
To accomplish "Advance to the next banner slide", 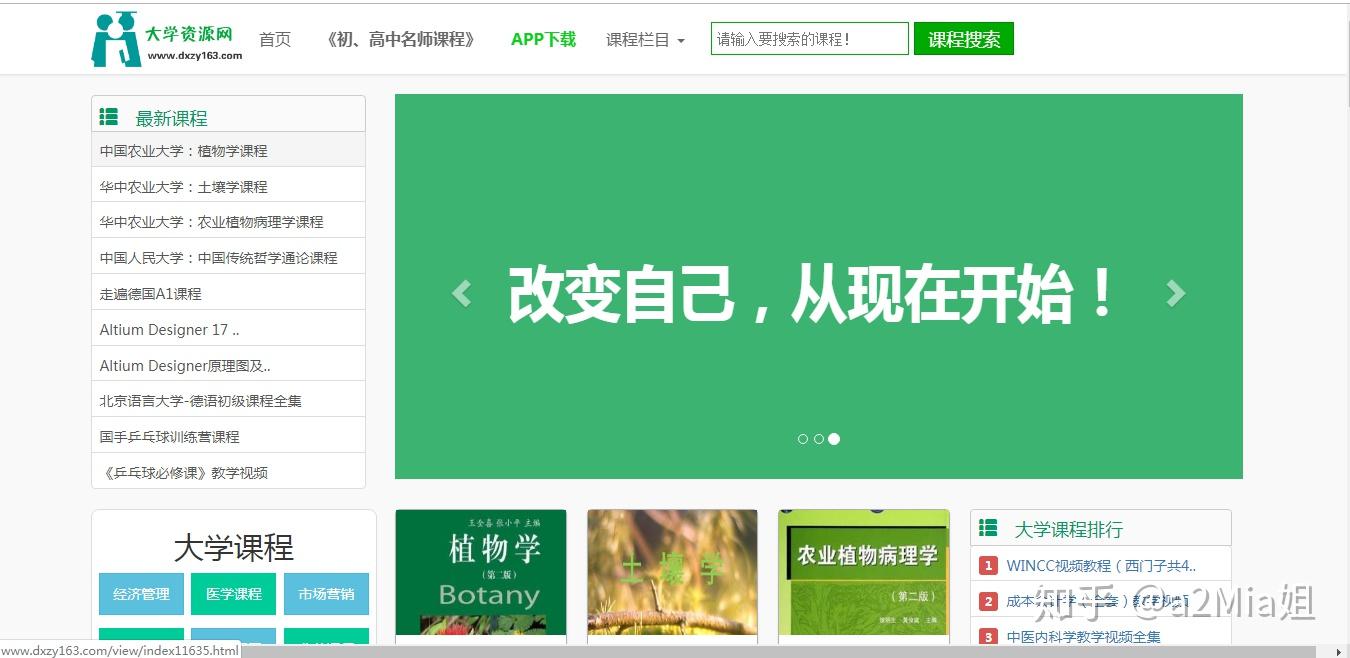I will pos(1176,293).
